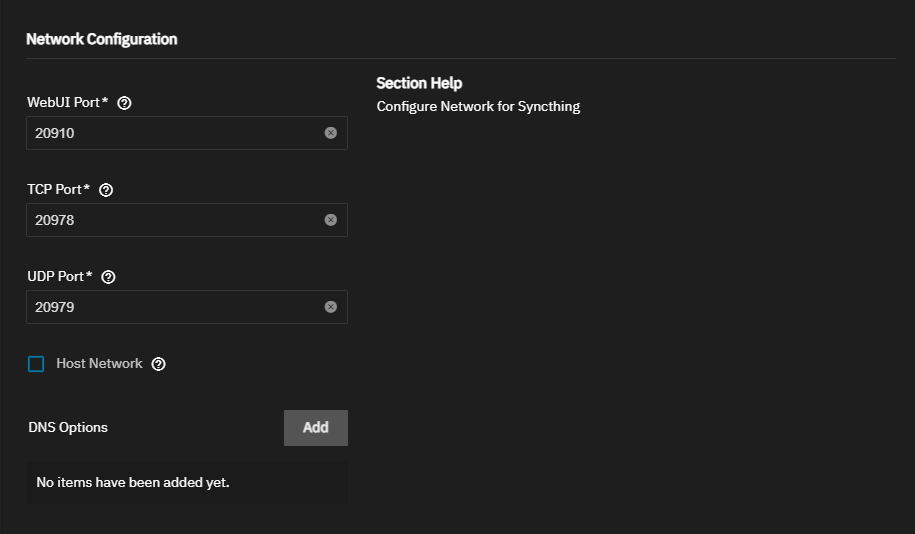915x534 pixels.
Task: Clear the TCP Port value 20978
Action: pos(331,220)
